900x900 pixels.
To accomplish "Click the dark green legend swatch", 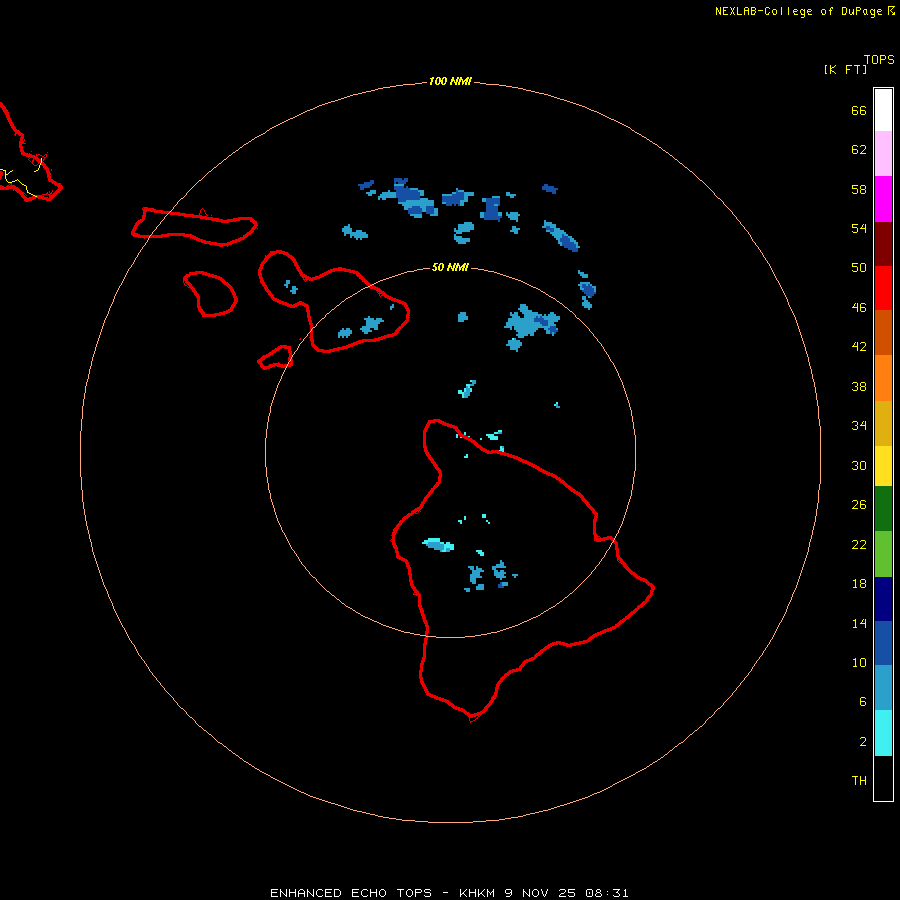I will click(883, 509).
